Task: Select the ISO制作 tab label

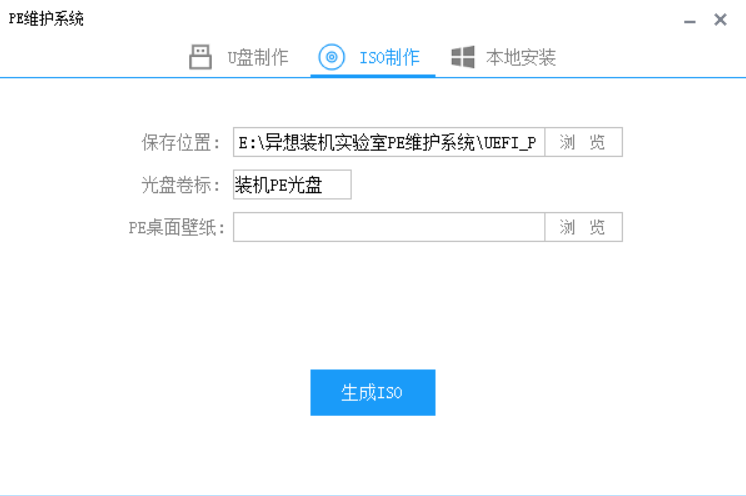Action: (389, 58)
